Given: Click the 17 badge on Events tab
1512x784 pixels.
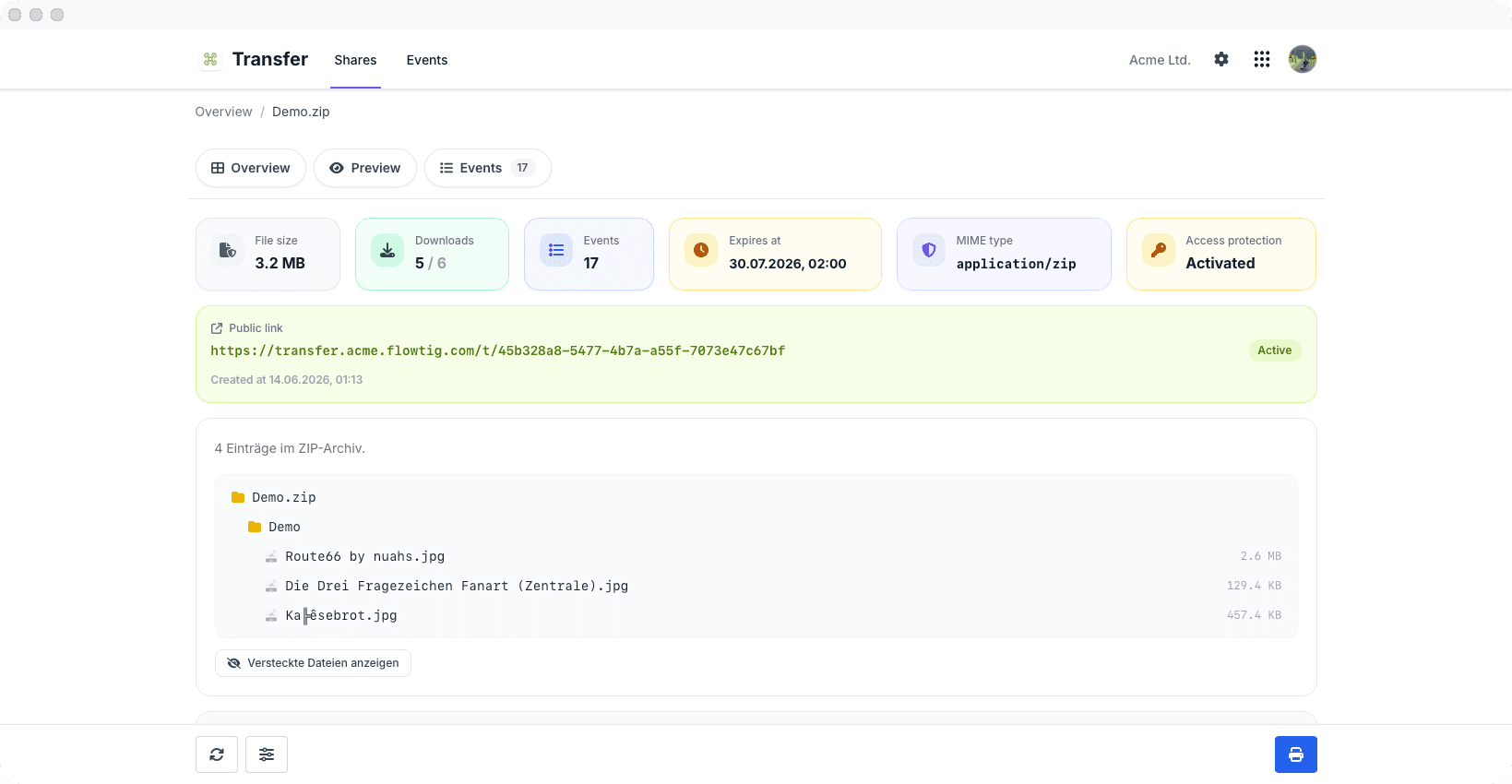Looking at the screenshot, I should pyautogui.click(x=522, y=168).
